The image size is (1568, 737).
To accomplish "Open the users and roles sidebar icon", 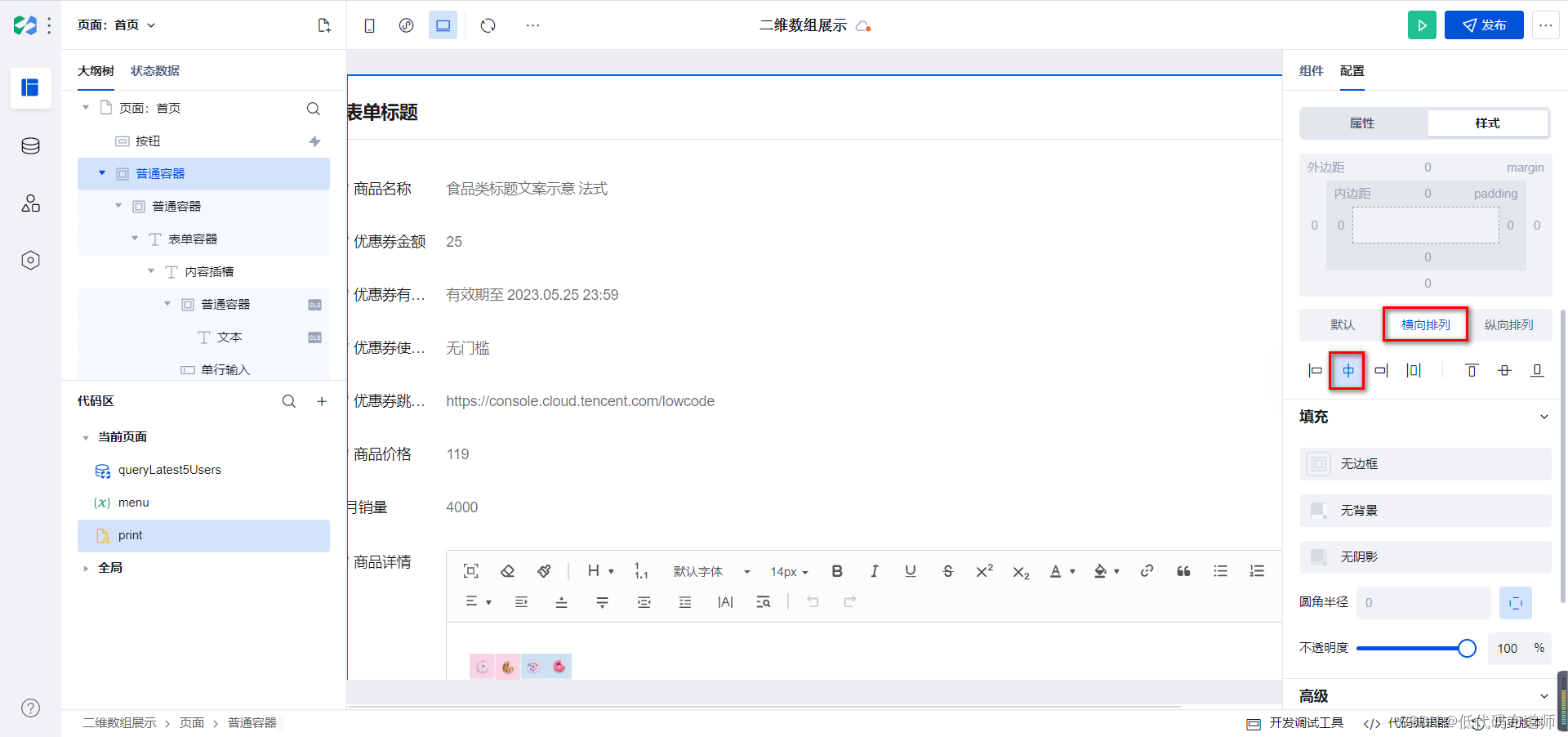I will (x=30, y=203).
